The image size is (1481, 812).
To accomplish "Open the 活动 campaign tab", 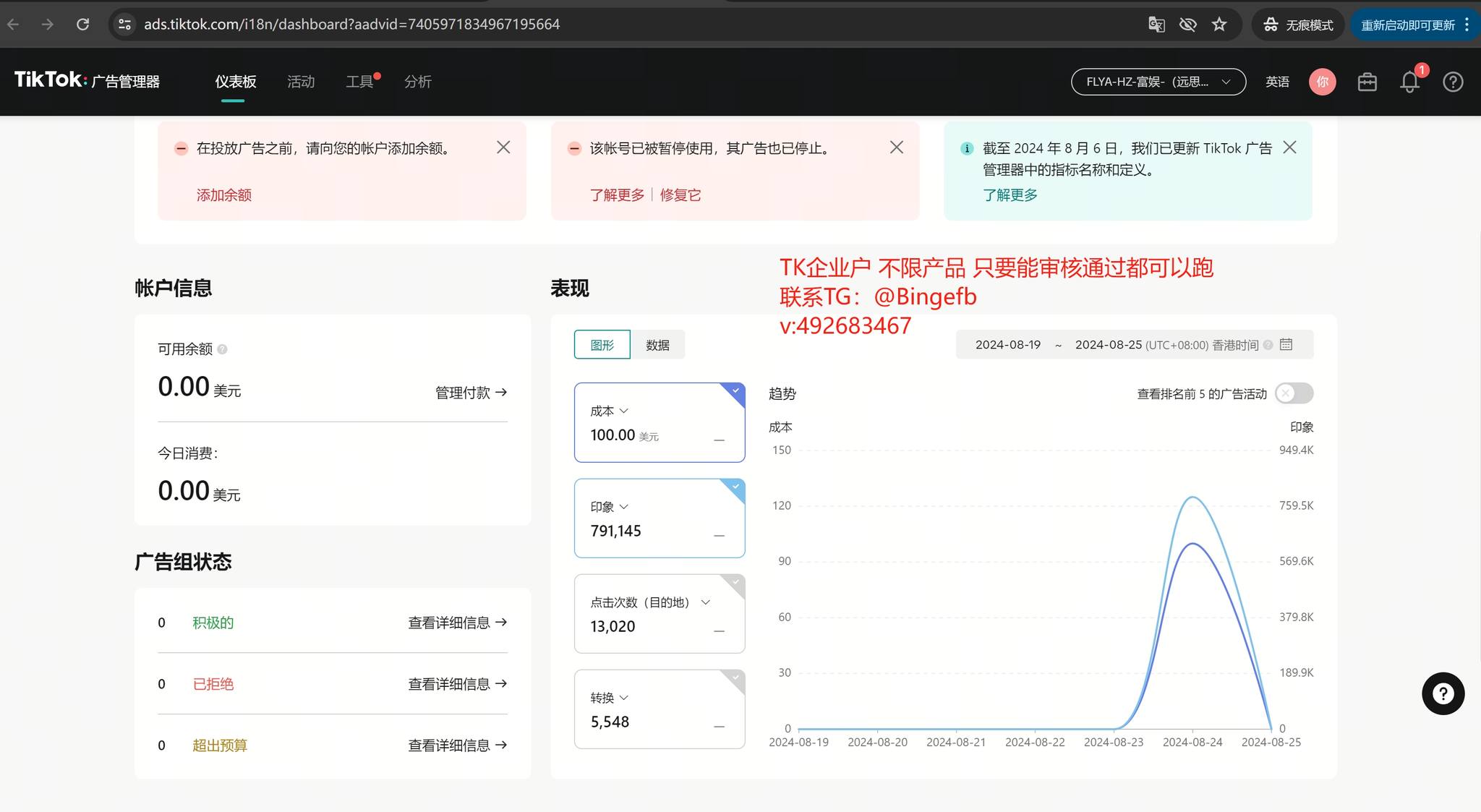I will (x=301, y=82).
